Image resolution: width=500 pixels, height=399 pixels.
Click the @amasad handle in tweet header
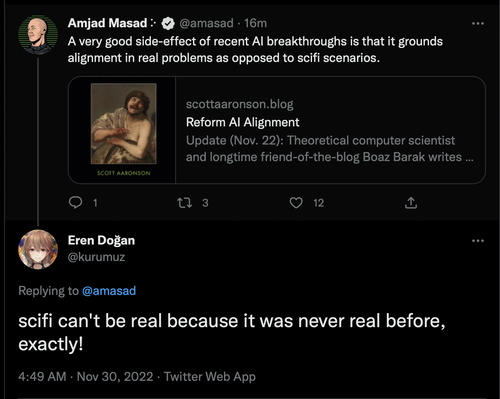pos(206,23)
